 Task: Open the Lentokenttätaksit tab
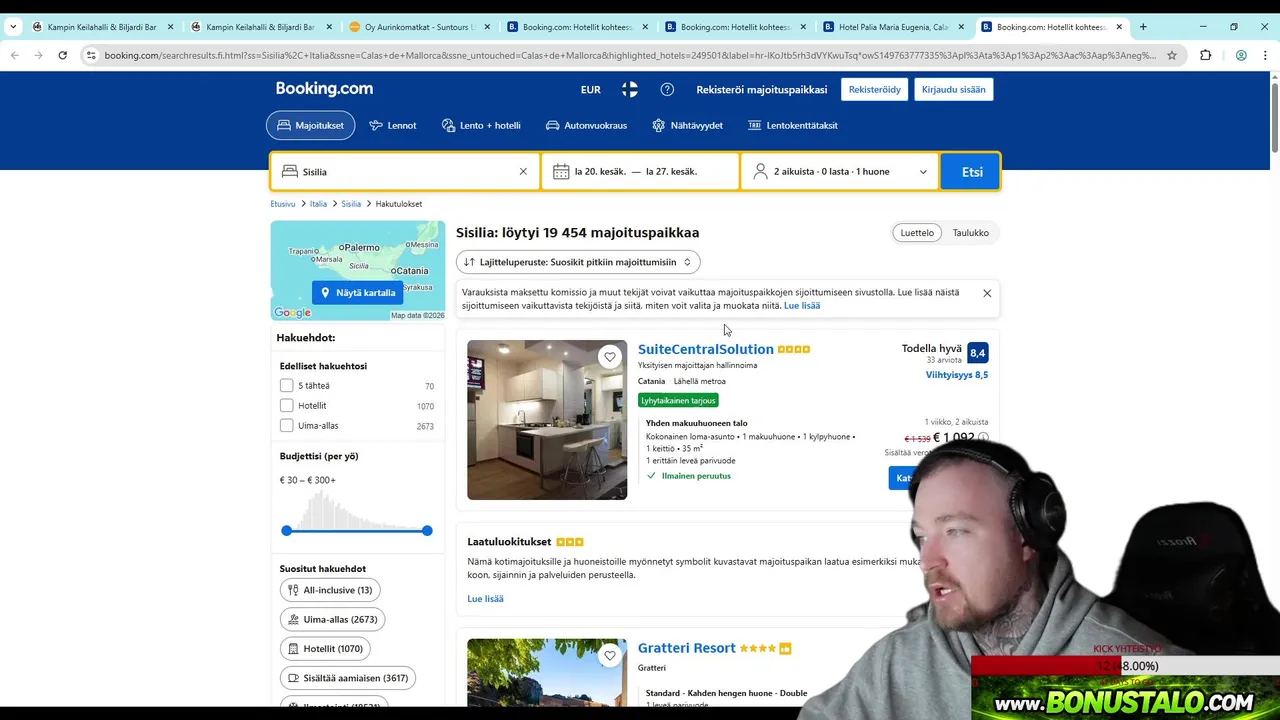pos(793,126)
